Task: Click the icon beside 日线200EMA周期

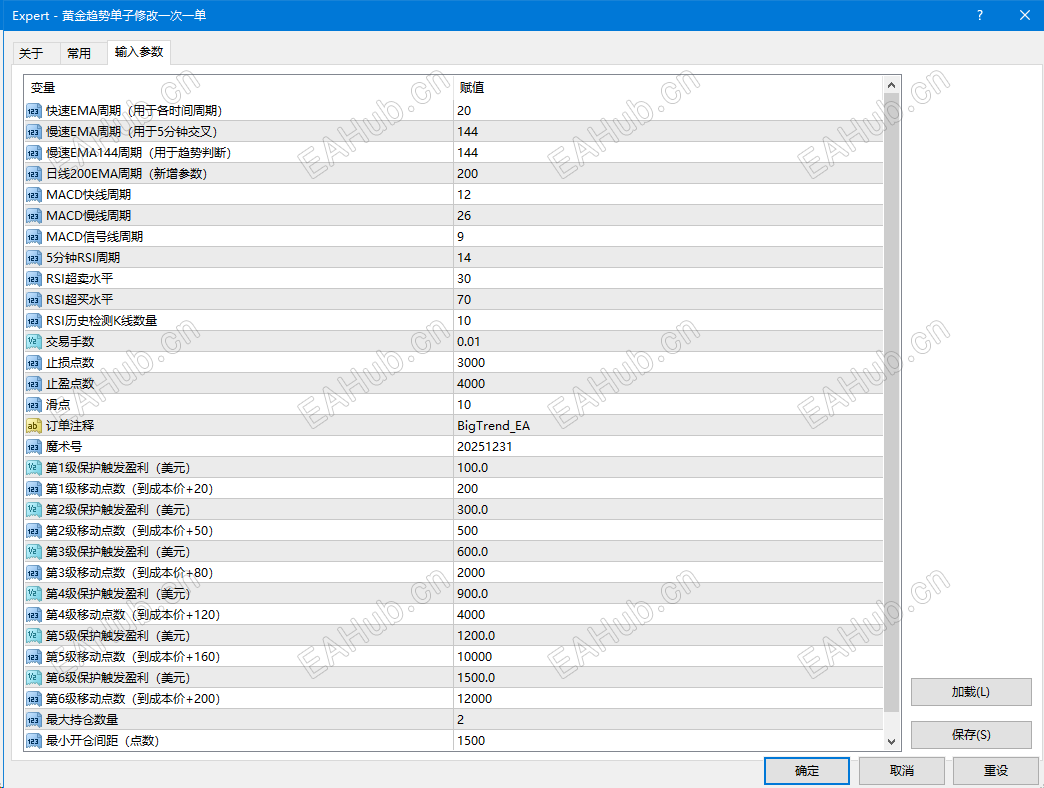Action: (33, 174)
